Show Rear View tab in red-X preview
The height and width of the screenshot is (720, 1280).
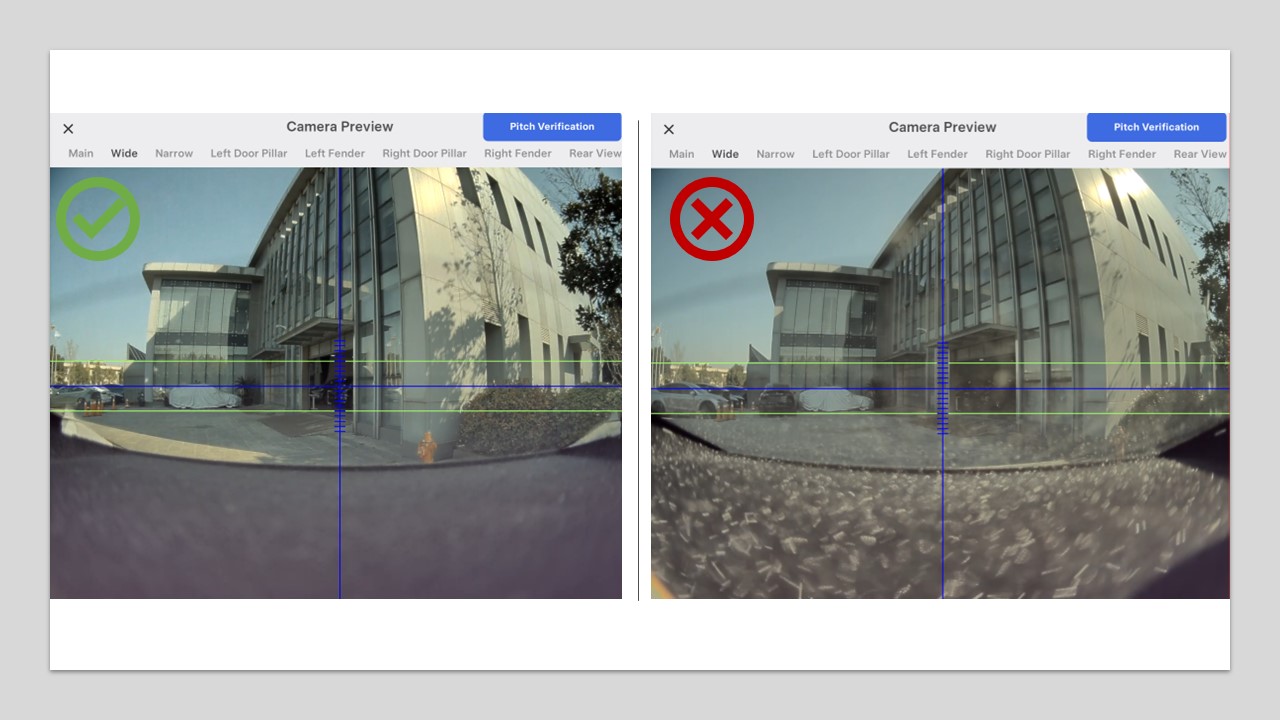pos(1199,154)
